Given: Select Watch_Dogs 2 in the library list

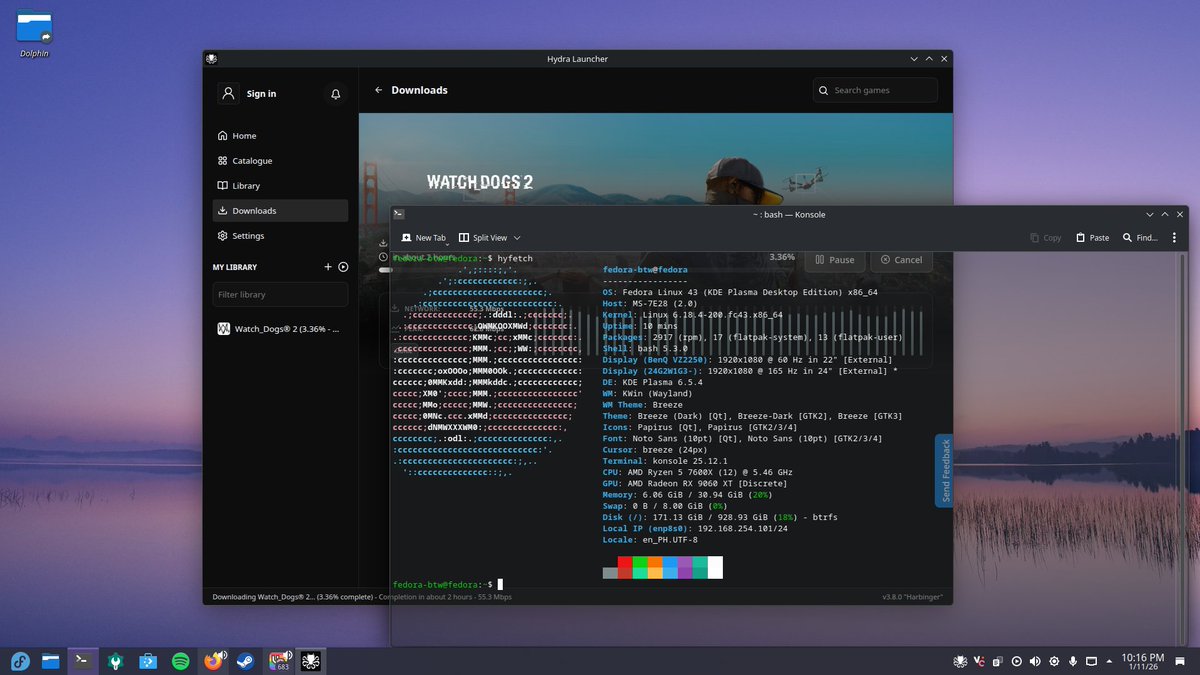Looking at the screenshot, I should 280,329.
